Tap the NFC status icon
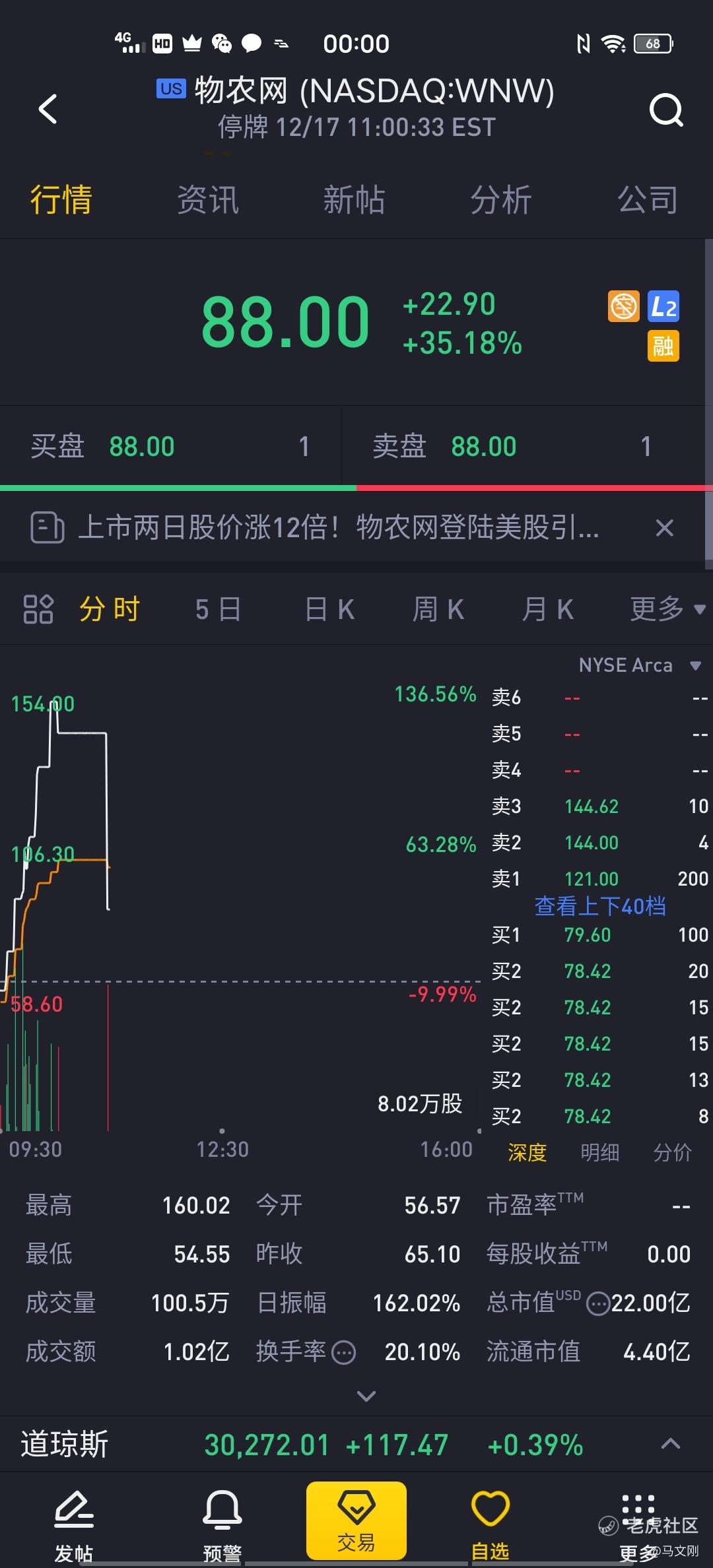The width and height of the screenshot is (713, 1568). pyautogui.click(x=583, y=44)
